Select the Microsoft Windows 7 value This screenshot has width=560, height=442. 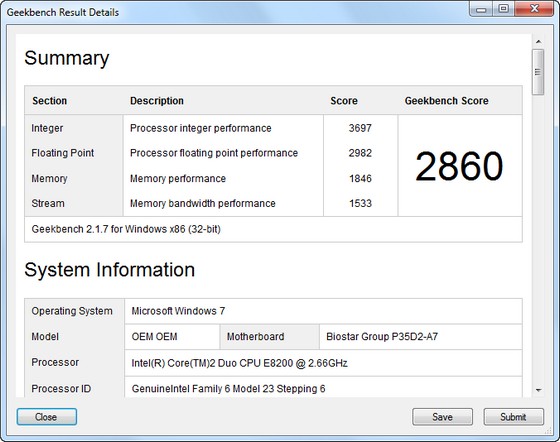coord(178,311)
